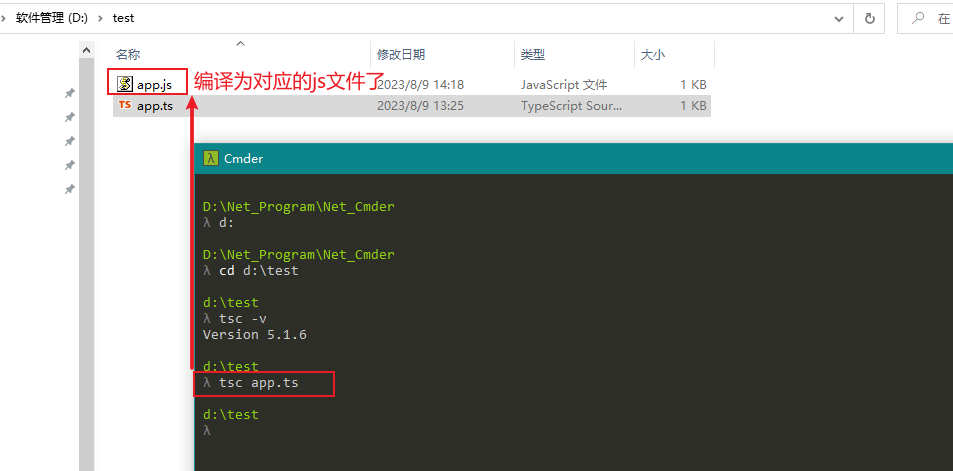Click the Cmder window title text
This screenshot has width=953, height=471.
point(244,159)
